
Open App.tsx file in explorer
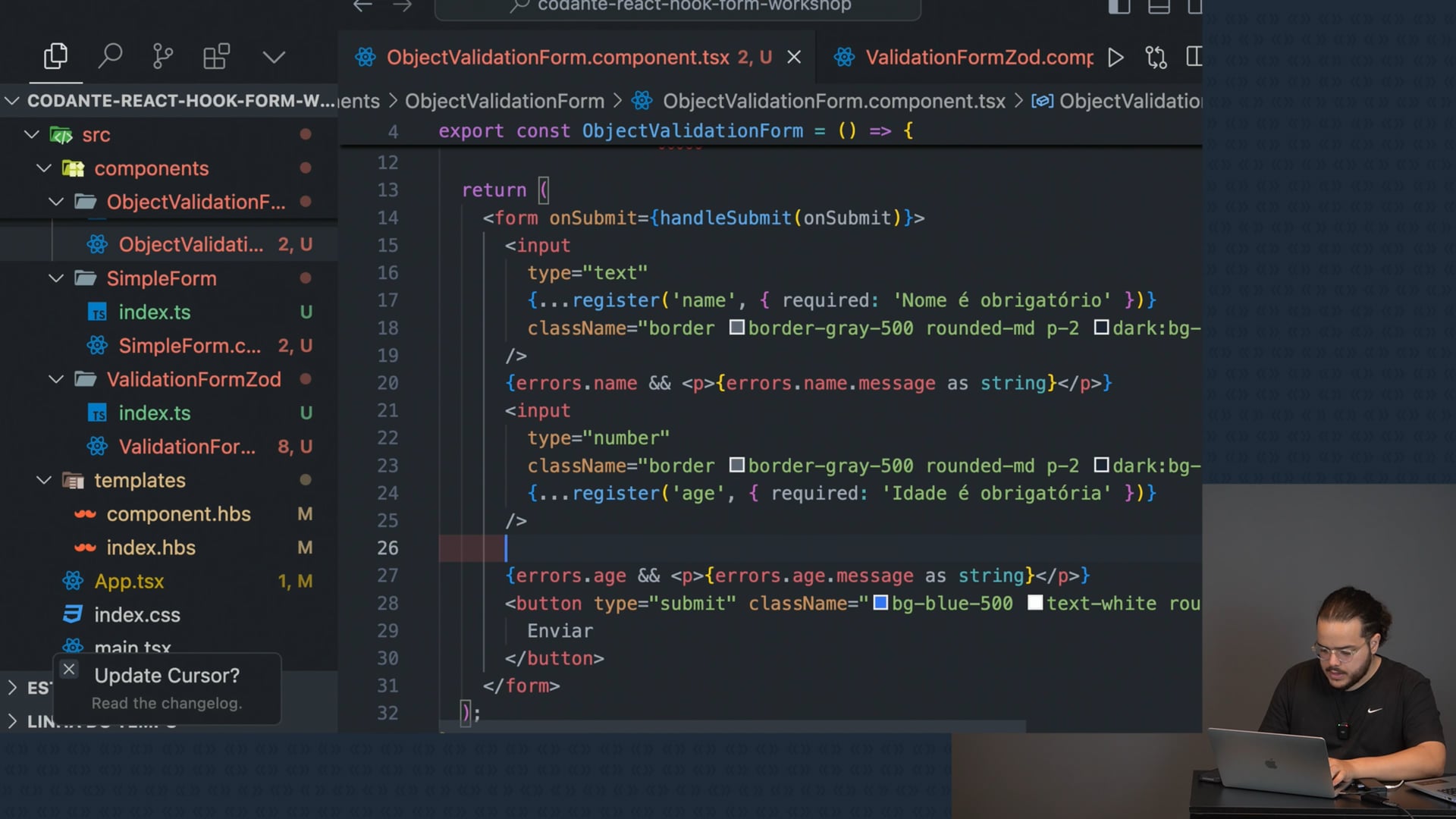click(x=129, y=582)
